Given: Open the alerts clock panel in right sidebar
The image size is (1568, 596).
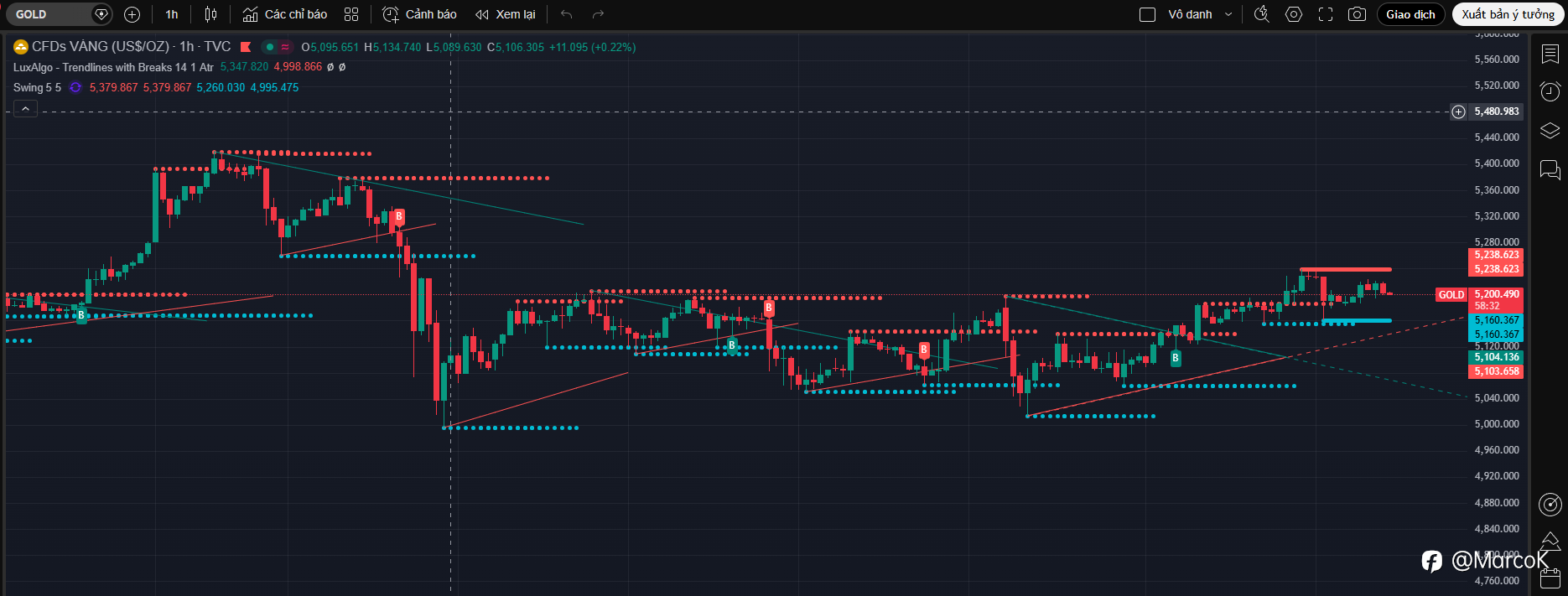Looking at the screenshot, I should (x=1550, y=91).
